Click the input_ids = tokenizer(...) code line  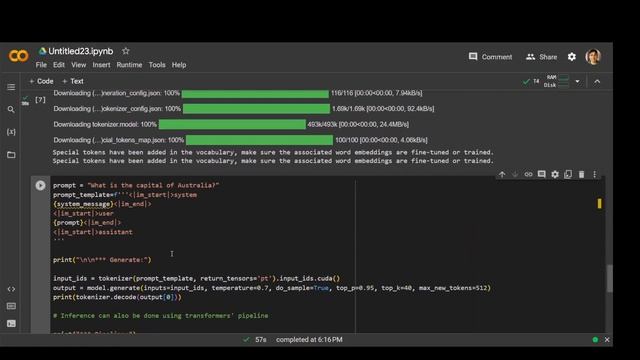pyautogui.click(x=196, y=278)
